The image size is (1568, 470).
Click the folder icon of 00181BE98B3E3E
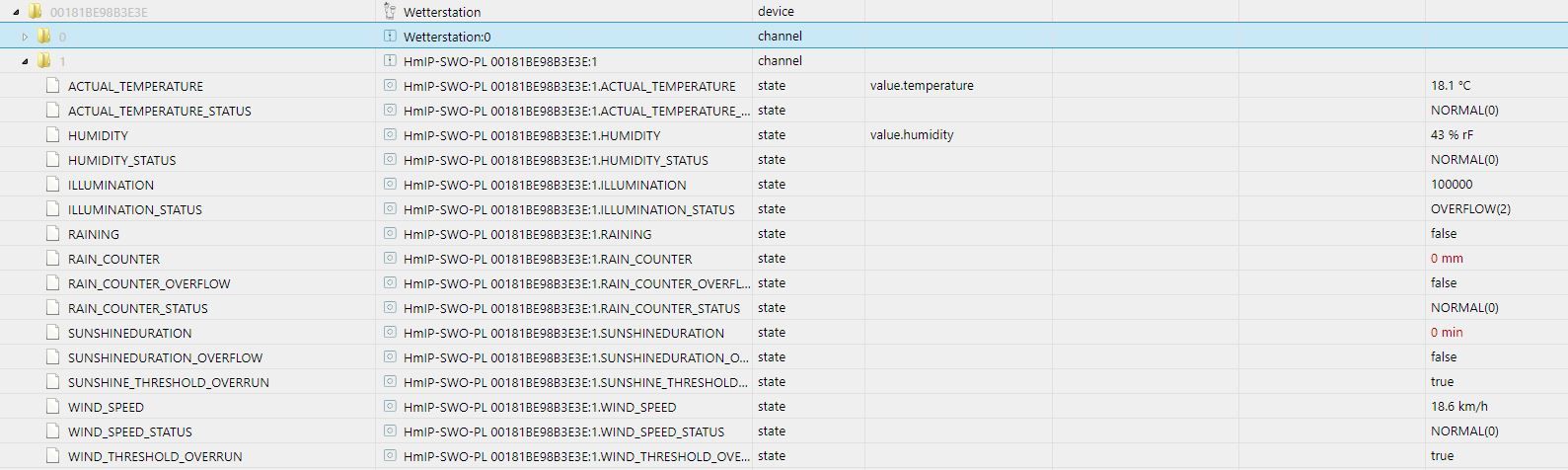pos(35,12)
